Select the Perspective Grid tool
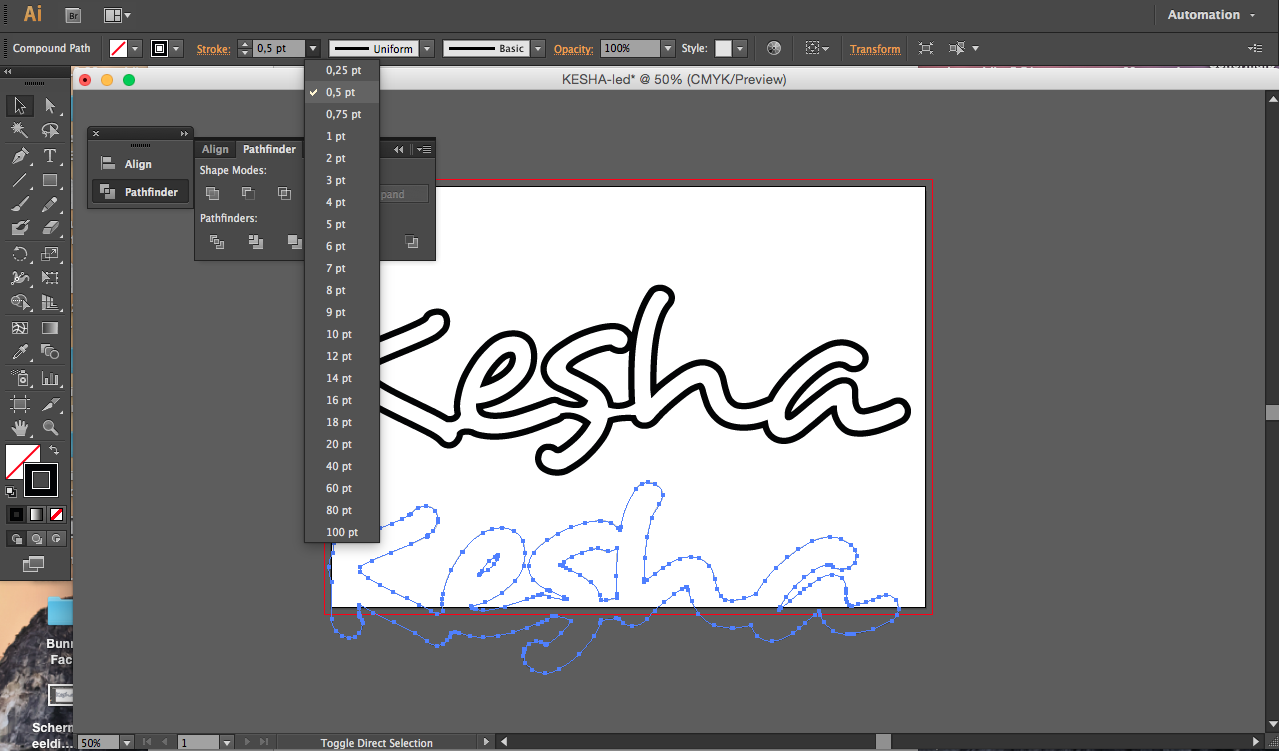 (50, 302)
